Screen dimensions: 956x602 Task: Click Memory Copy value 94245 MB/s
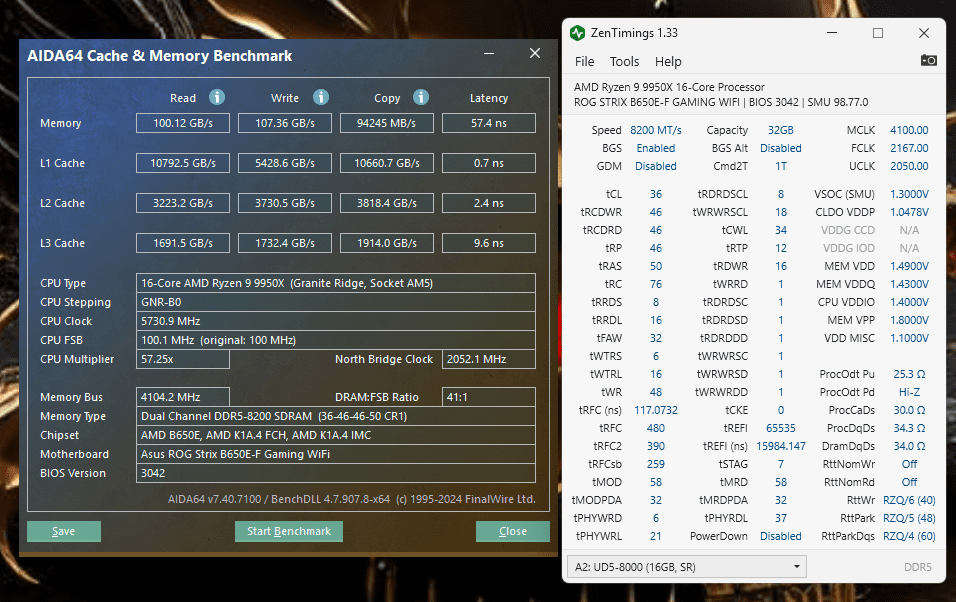pyautogui.click(x=387, y=123)
